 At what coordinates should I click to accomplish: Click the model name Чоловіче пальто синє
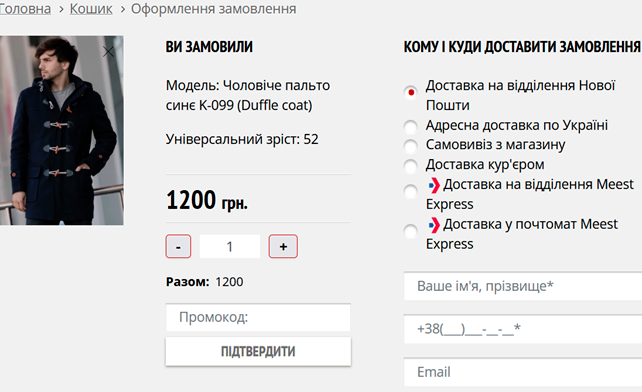click(248, 95)
